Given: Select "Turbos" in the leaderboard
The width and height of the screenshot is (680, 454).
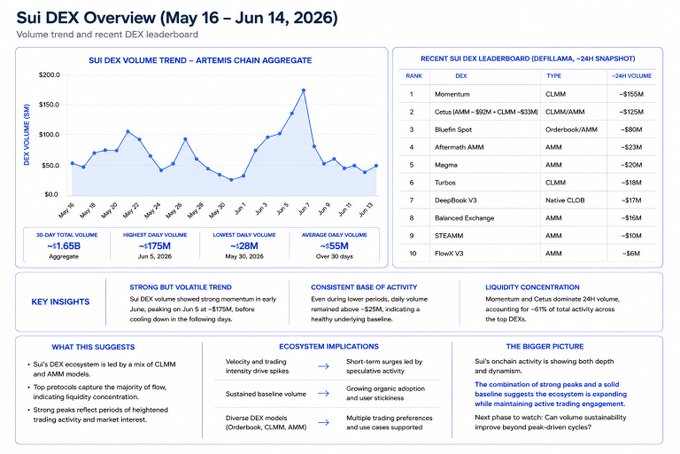Looking at the screenshot, I should [x=445, y=183].
